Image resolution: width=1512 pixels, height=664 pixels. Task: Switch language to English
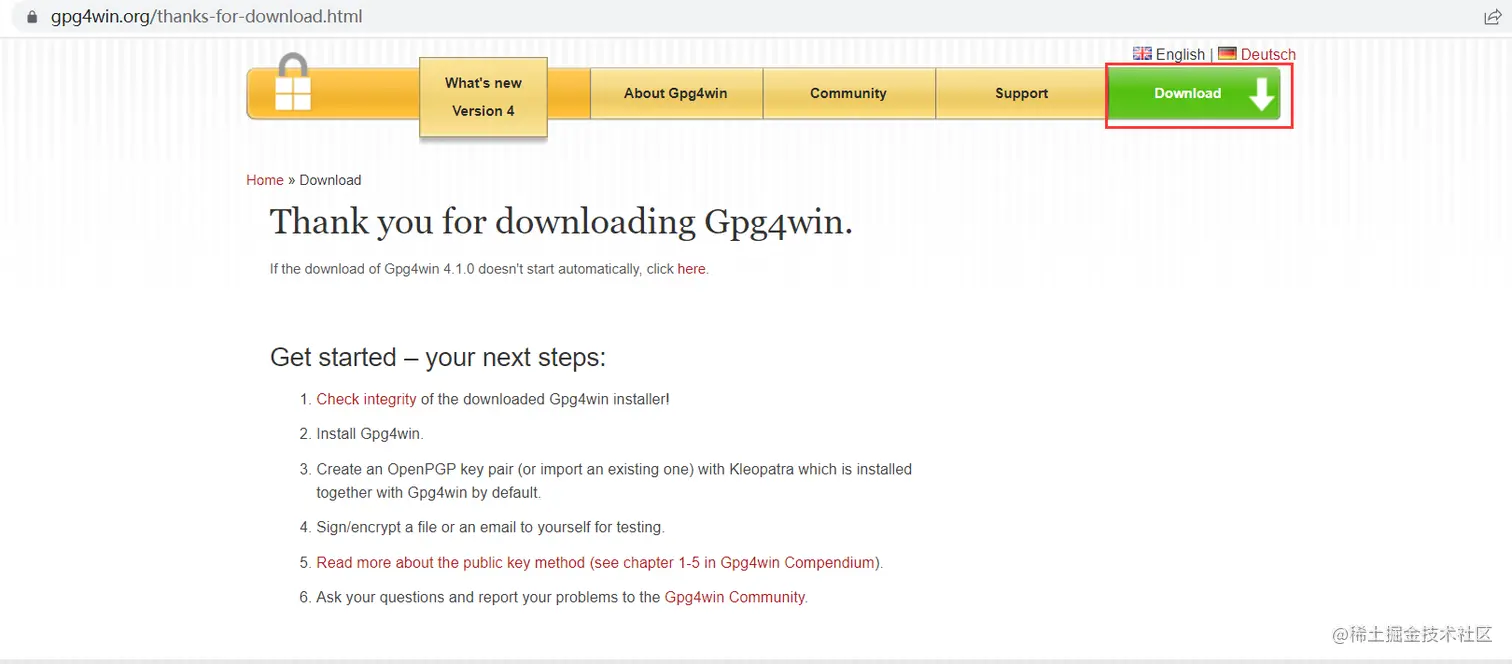1180,55
